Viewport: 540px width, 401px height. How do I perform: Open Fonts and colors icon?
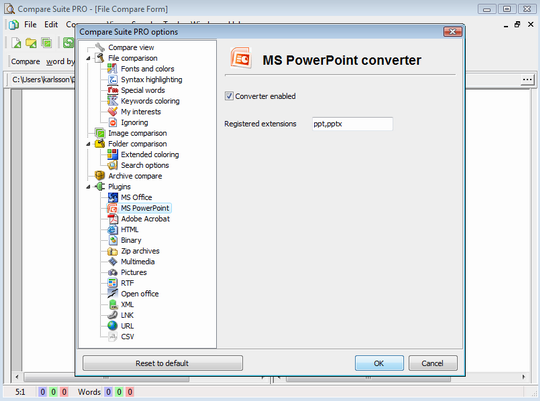pyautogui.click(x=112, y=69)
